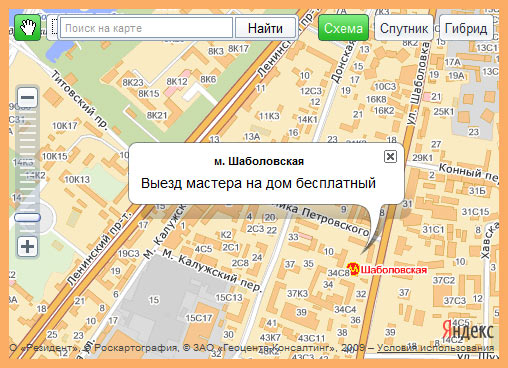Image resolution: width=508 pixels, height=368 pixels.
Task: Focus the Поиск на карте search field
Action: (x=146, y=28)
